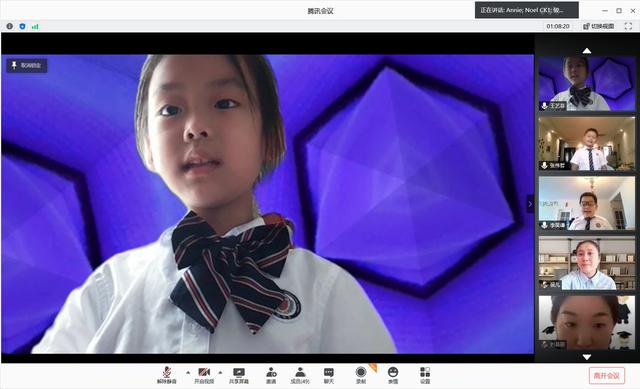
Task: Turn on the video camera
Action: pyautogui.click(x=204, y=375)
